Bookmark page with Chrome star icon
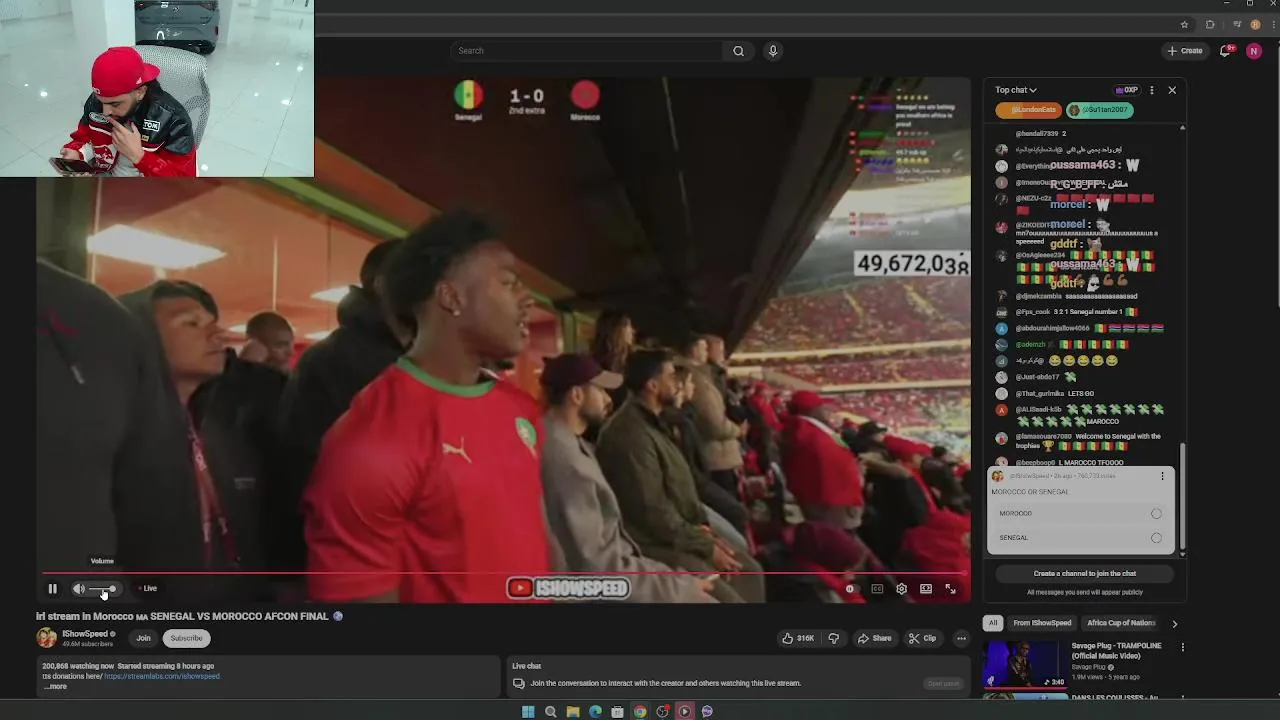Image resolution: width=1280 pixels, height=720 pixels. click(x=1184, y=24)
